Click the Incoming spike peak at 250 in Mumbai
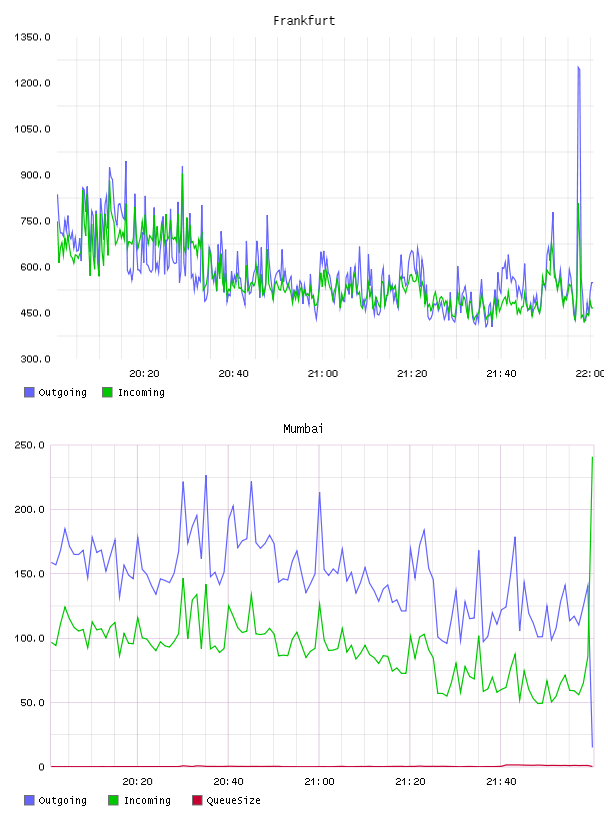 pos(592,458)
